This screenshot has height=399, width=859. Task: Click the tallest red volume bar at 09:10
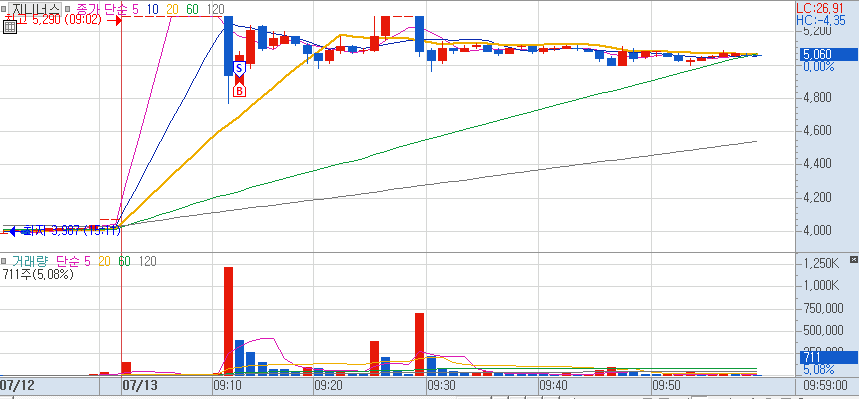pos(228,321)
